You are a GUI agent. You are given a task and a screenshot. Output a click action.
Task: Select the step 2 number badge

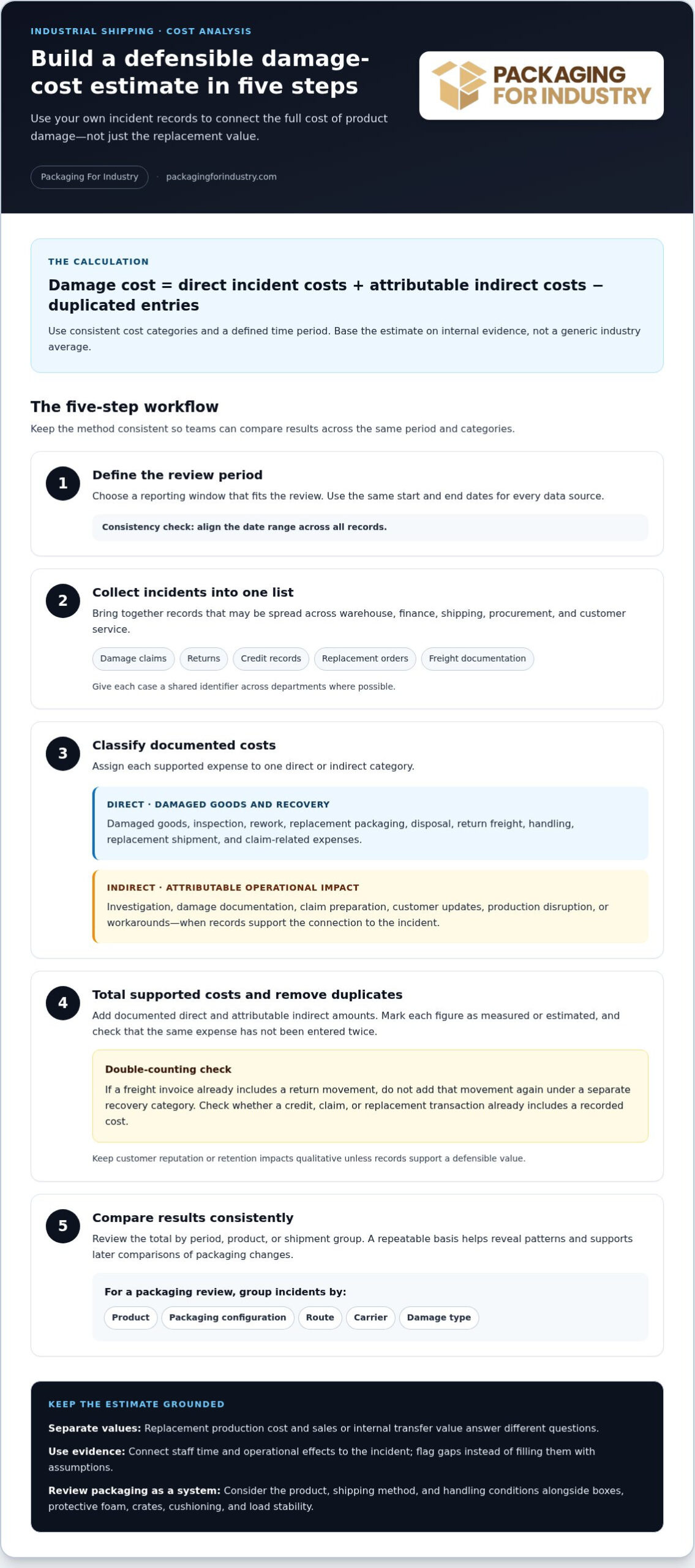pyautogui.click(x=63, y=601)
